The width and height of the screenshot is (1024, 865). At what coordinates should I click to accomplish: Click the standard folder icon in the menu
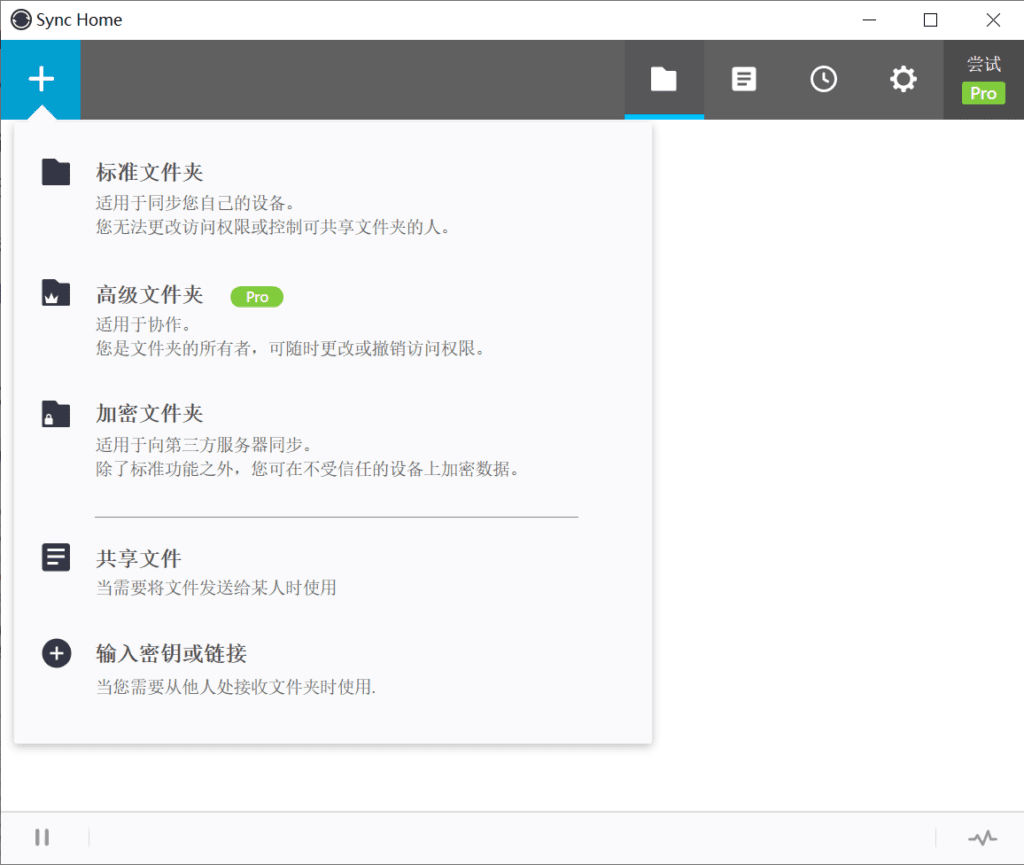(x=56, y=171)
